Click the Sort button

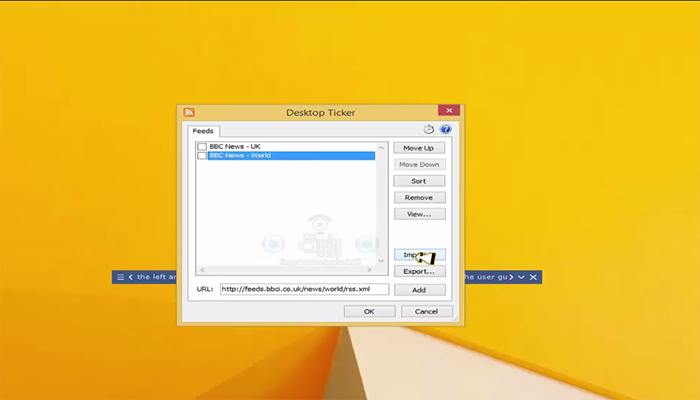pos(419,181)
